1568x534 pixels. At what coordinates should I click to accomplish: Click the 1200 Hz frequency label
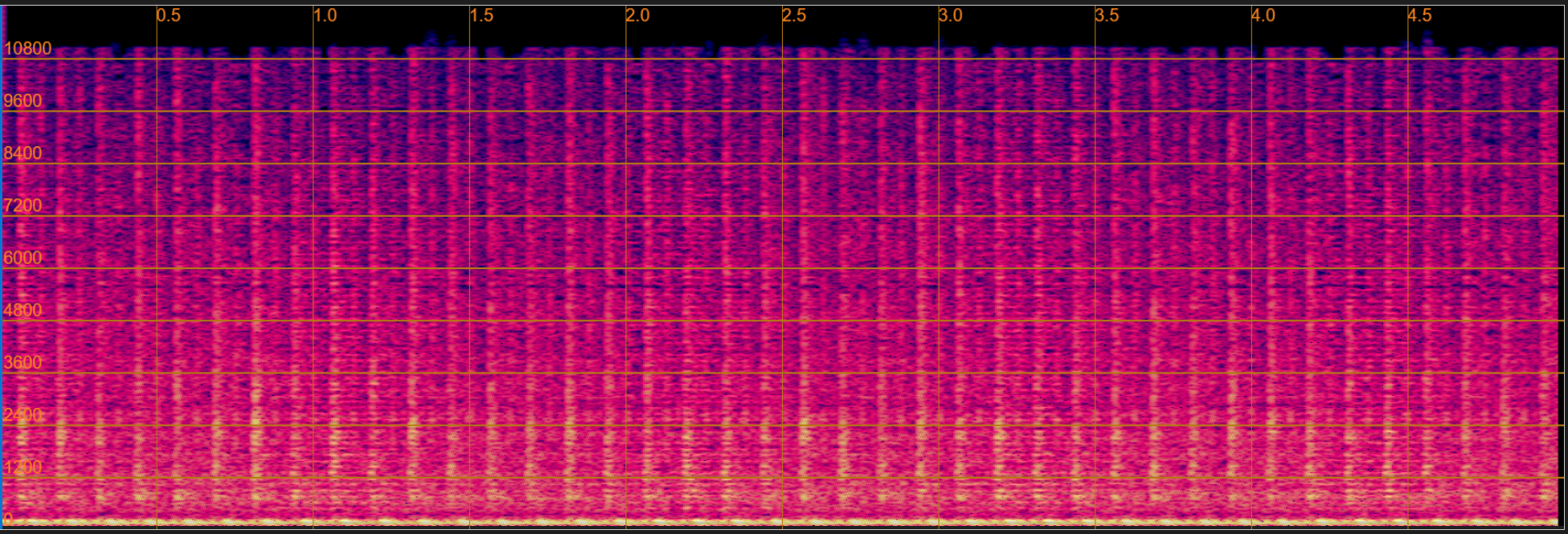pyautogui.click(x=23, y=467)
